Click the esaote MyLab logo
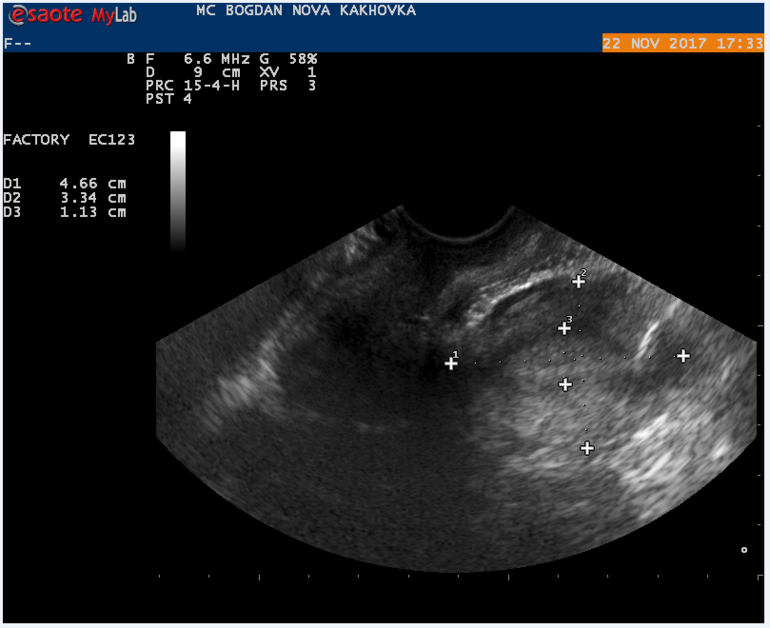 70,16
